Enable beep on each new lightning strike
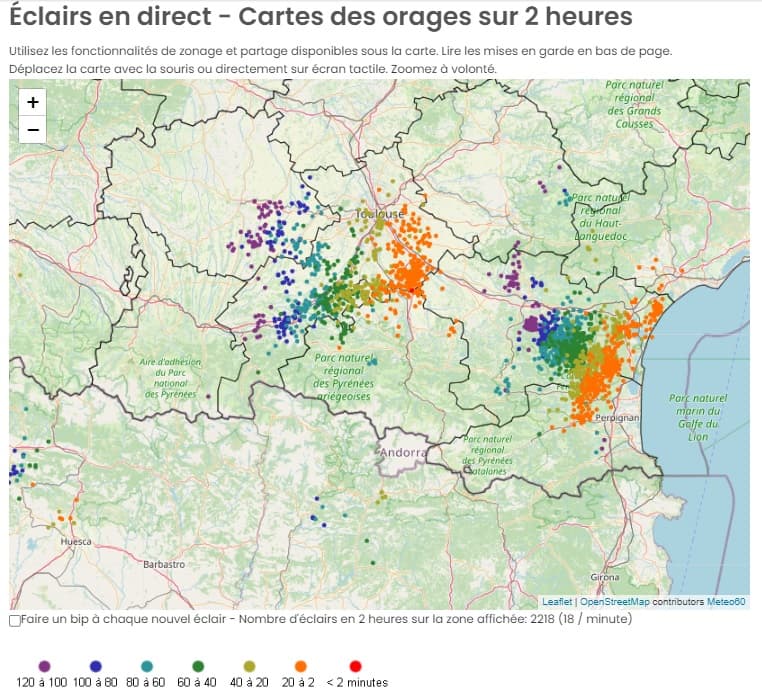This screenshot has width=762, height=696. point(14,621)
